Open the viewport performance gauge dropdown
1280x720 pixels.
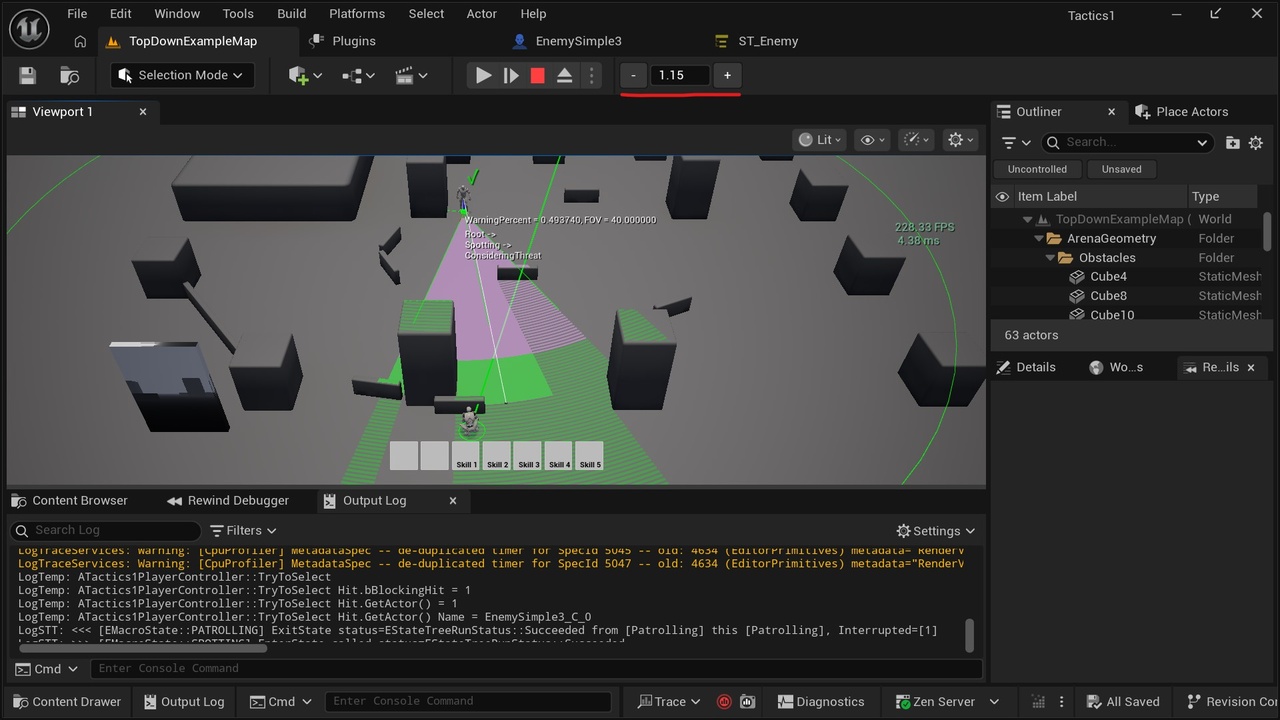[915, 140]
